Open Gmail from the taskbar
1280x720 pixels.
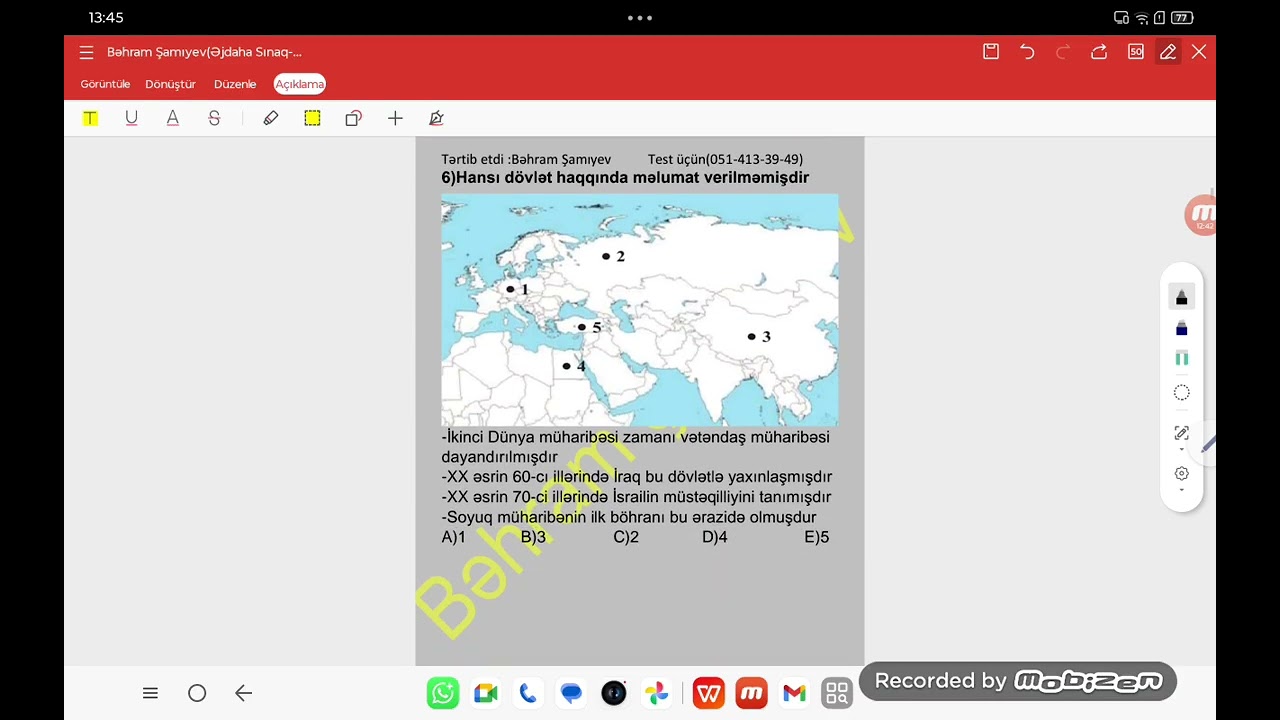(x=794, y=693)
